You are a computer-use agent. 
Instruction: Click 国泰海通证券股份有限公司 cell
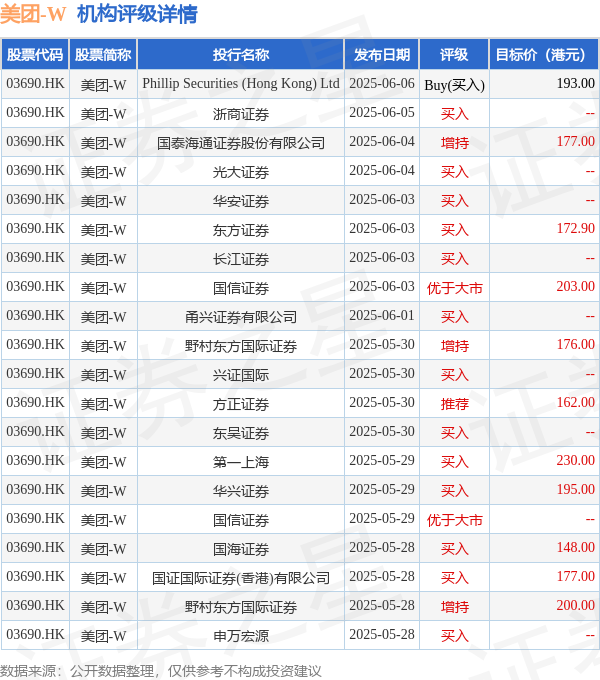point(241,143)
